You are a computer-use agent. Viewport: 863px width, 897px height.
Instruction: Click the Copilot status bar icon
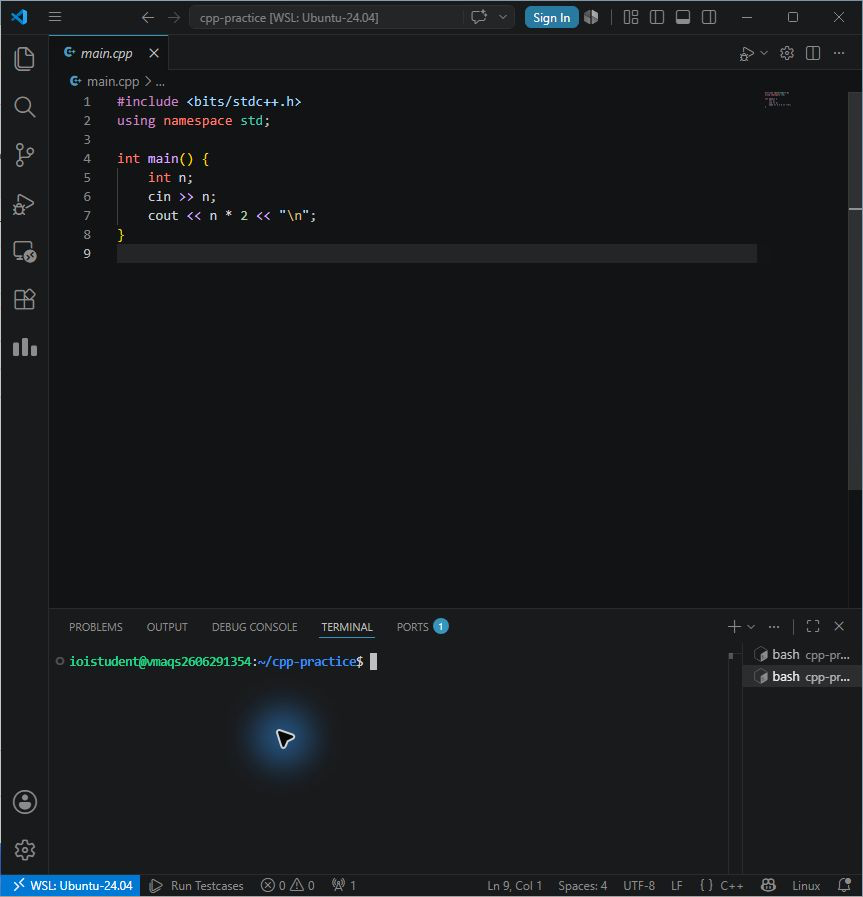point(768,886)
